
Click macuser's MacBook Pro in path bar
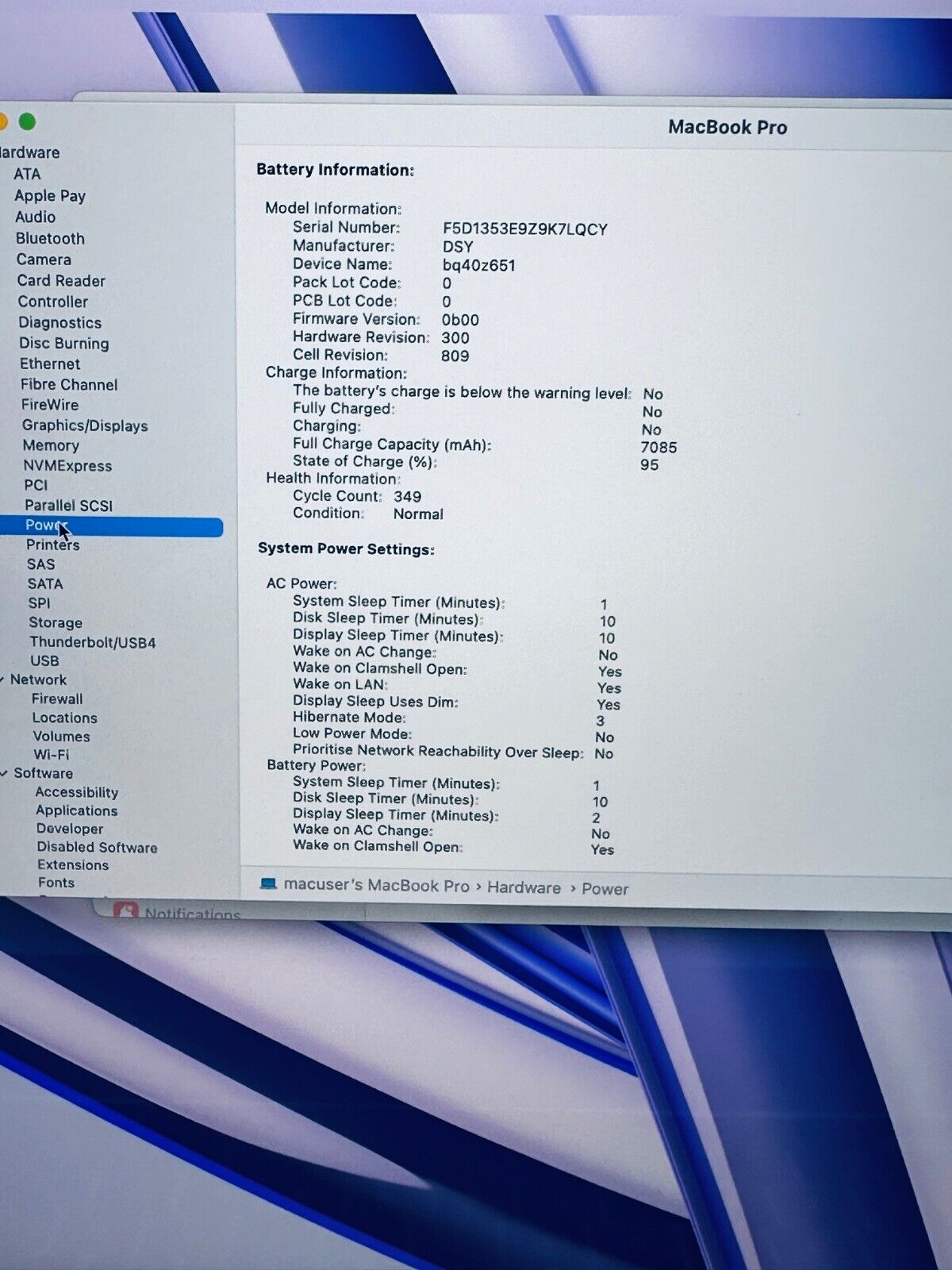point(376,885)
